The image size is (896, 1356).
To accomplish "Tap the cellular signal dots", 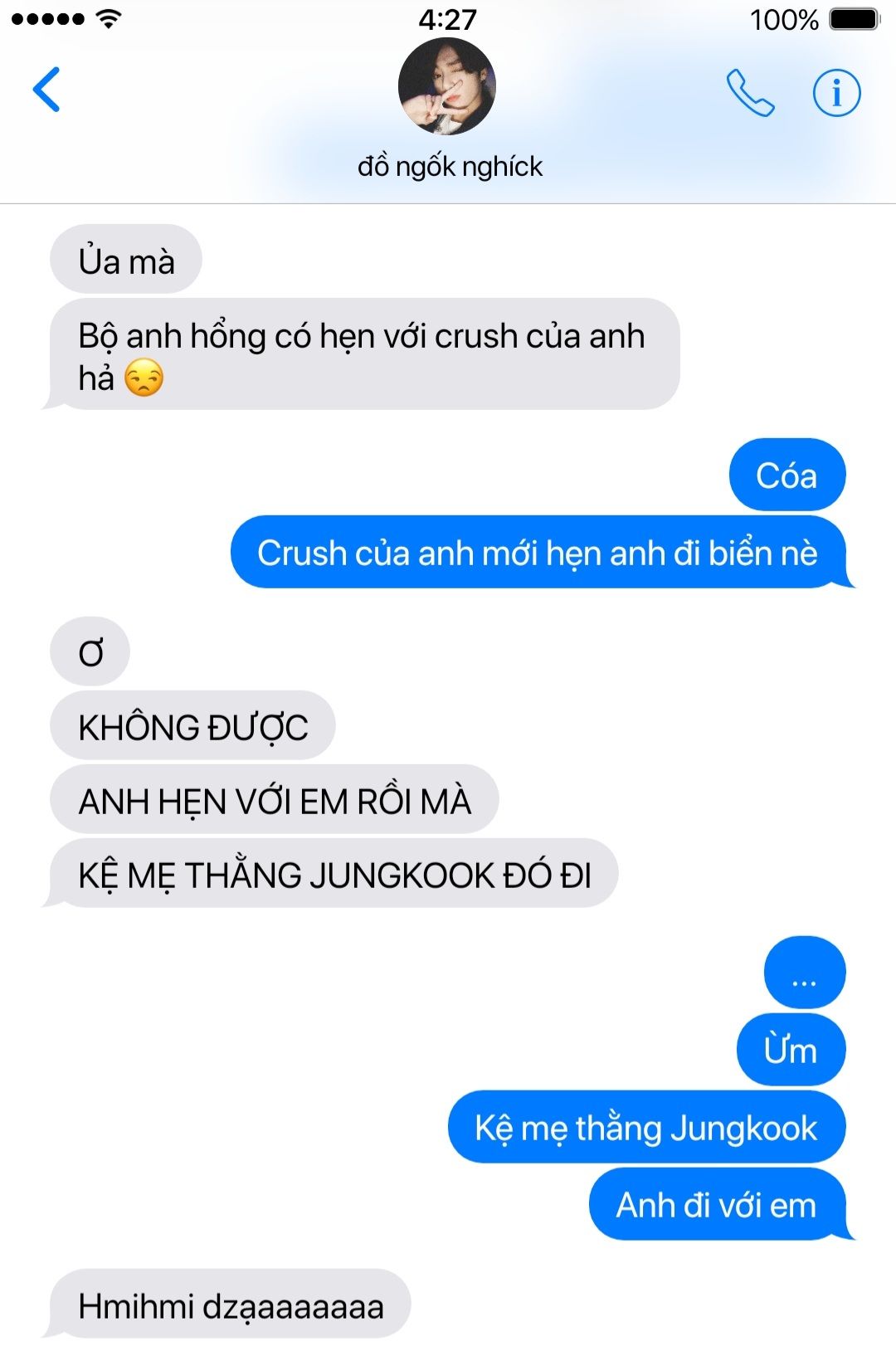I will coord(47,19).
